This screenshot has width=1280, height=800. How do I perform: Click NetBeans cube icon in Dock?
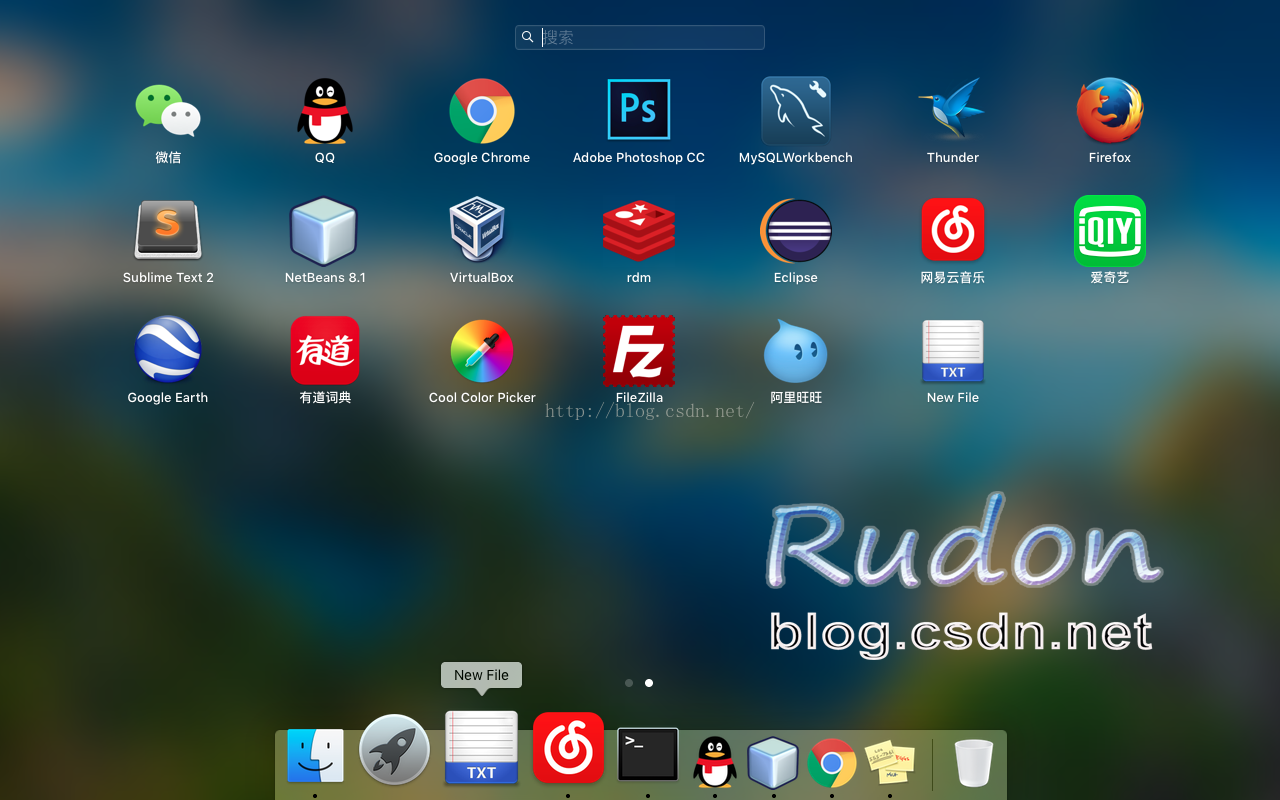[773, 762]
